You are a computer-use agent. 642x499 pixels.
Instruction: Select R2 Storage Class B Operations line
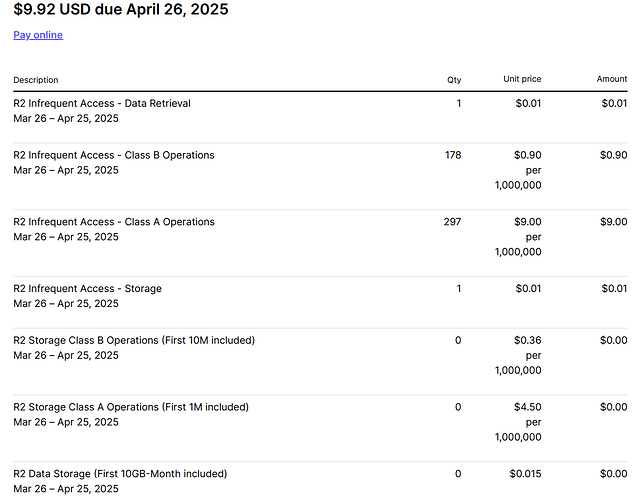pyautogui.click(x=320, y=361)
